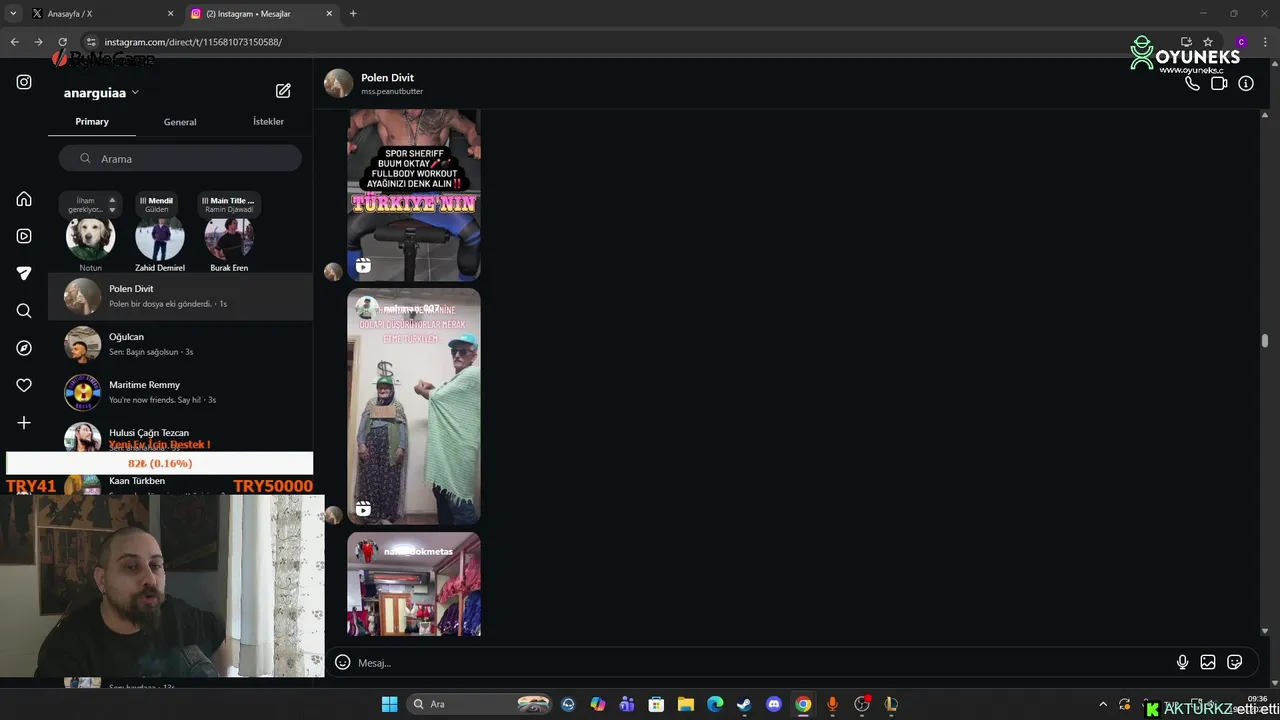Expand the anarguiaa account switcher
This screenshot has width=1280, height=720.
[101, 93]
